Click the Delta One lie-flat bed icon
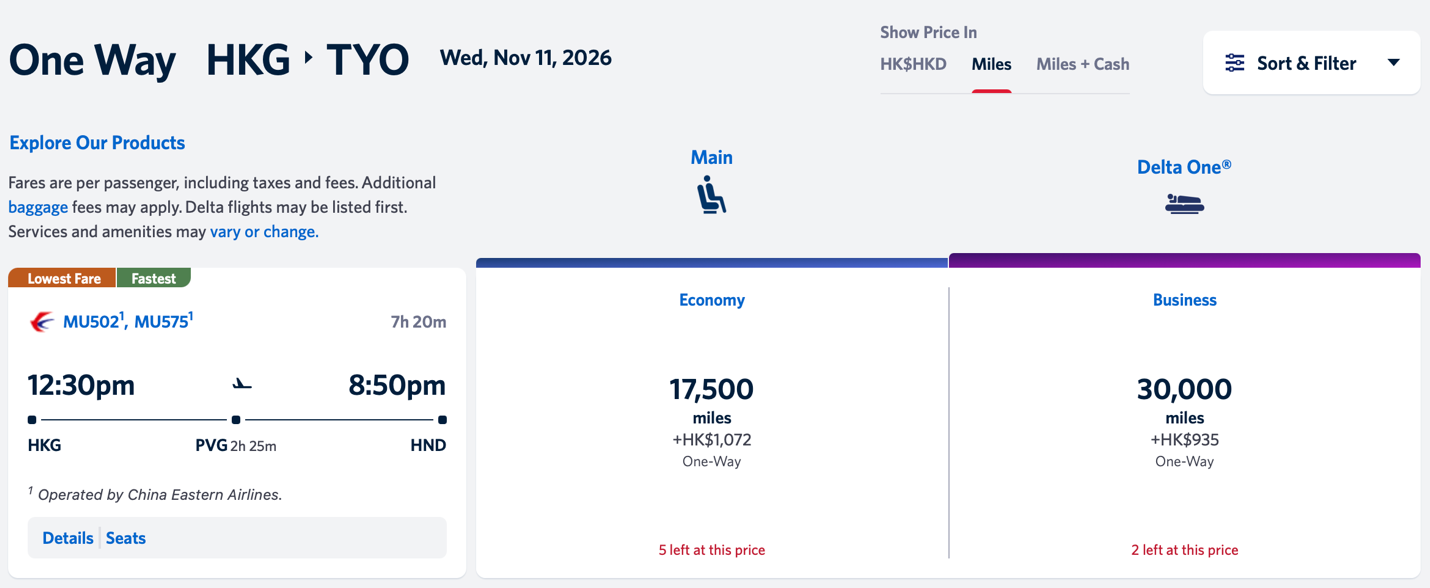The image size is (1430, 588). tap(1184, 203)
